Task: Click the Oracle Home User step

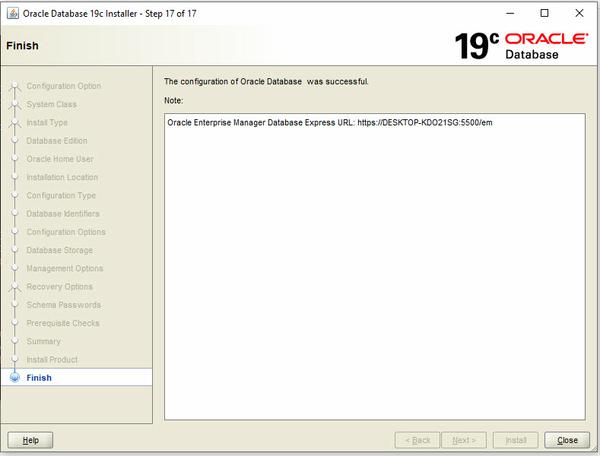Action: tap(60, 159)
